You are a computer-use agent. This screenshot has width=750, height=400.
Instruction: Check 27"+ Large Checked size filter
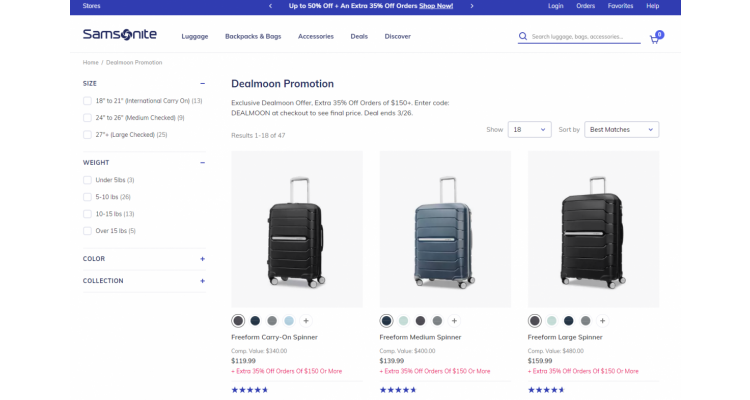(x=87, y=135)
